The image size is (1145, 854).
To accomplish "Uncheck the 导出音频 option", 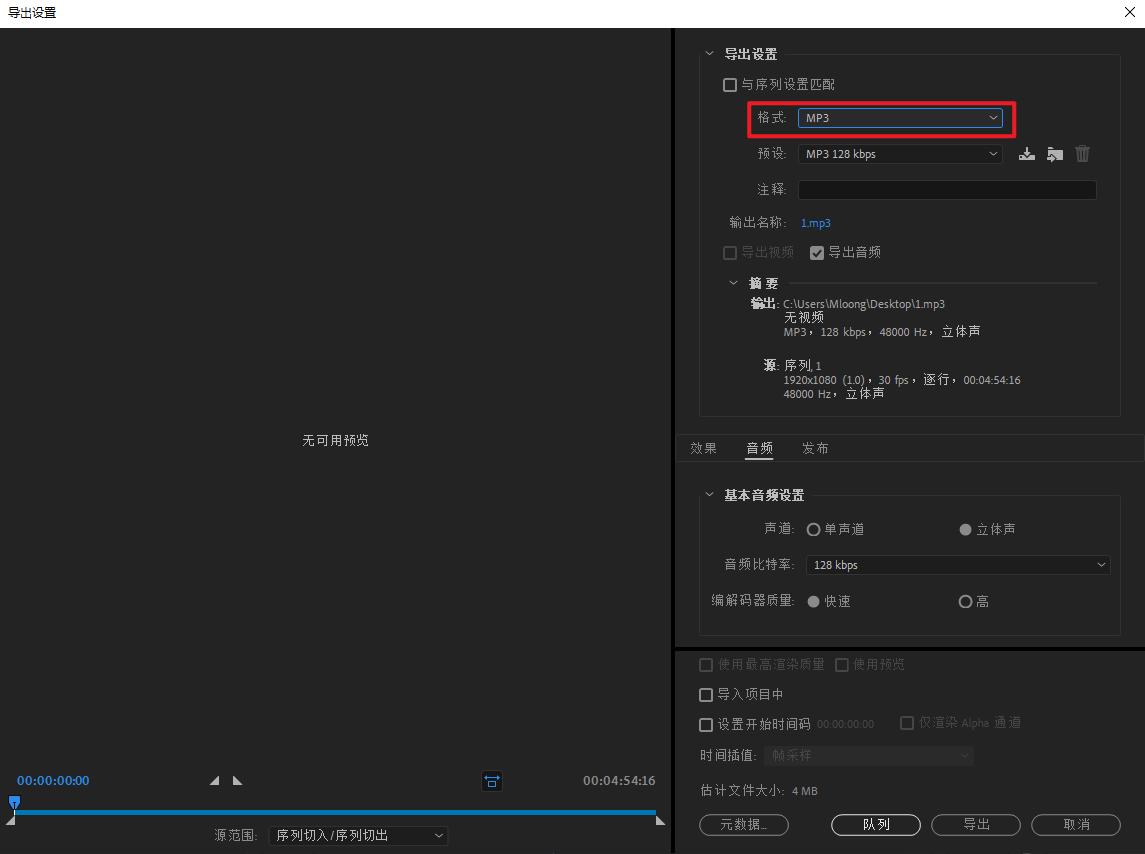I will (x=817, y=252).
